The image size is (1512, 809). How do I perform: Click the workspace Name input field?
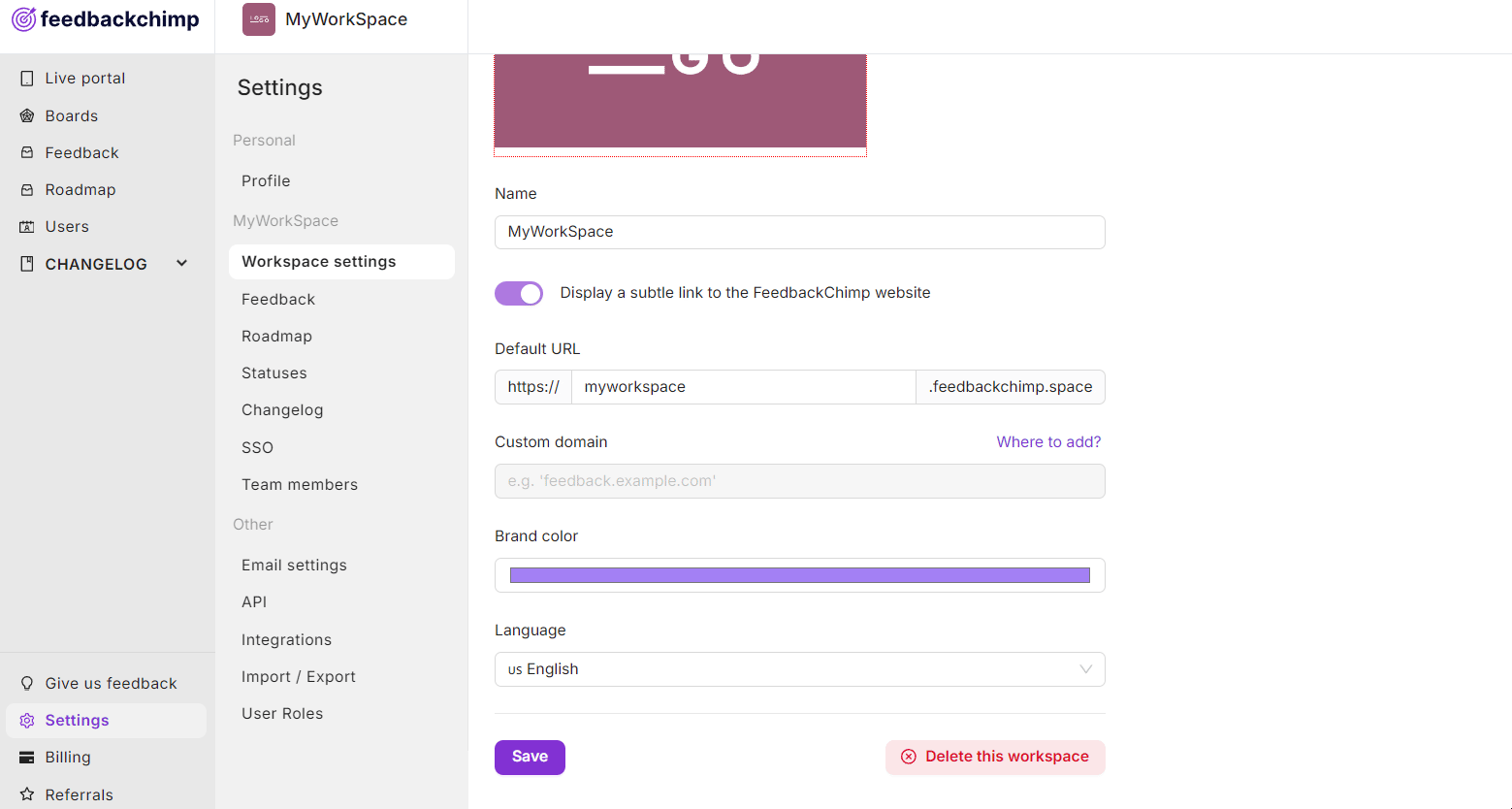[800, 232]
